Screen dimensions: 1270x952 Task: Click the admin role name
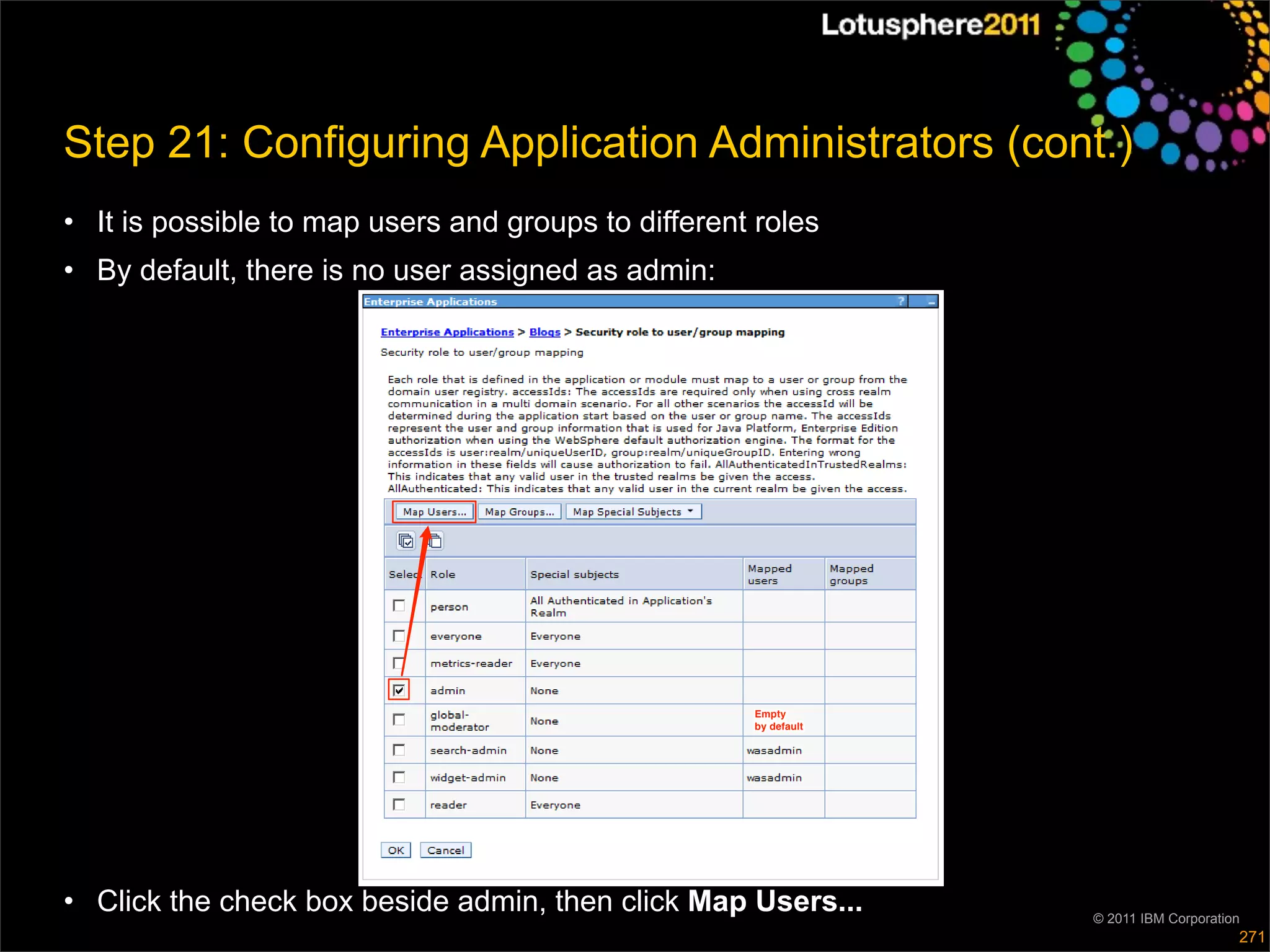(447, 690)
